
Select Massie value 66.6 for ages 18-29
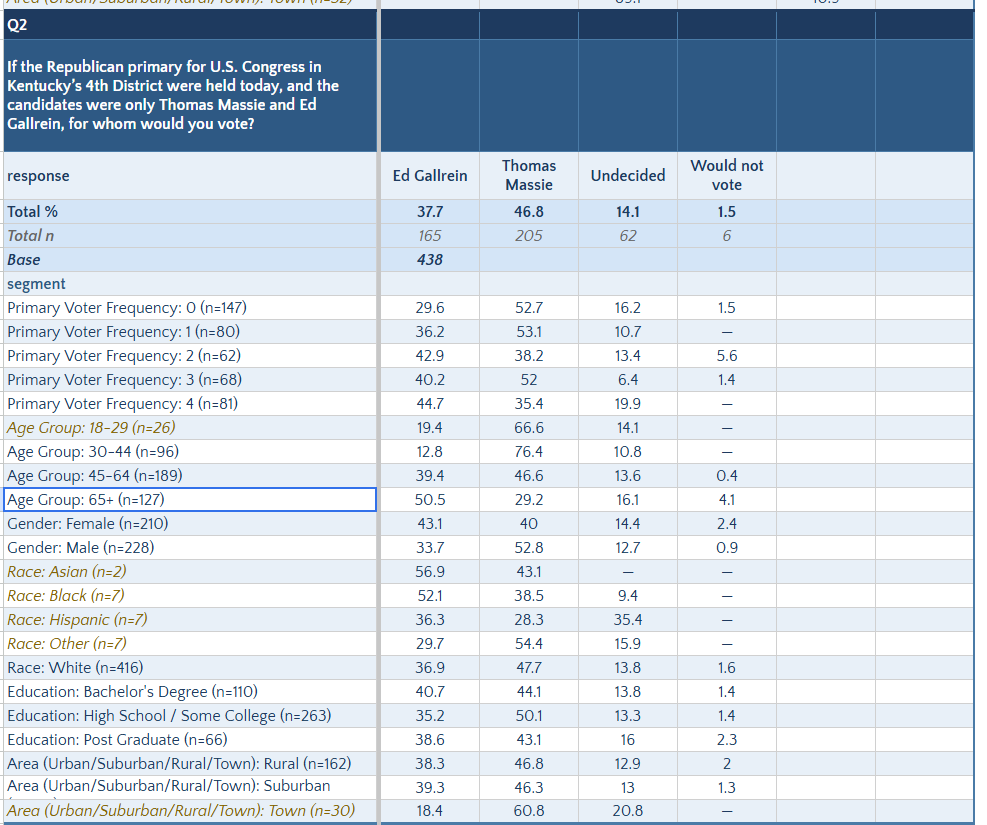[x=529, y=428]
